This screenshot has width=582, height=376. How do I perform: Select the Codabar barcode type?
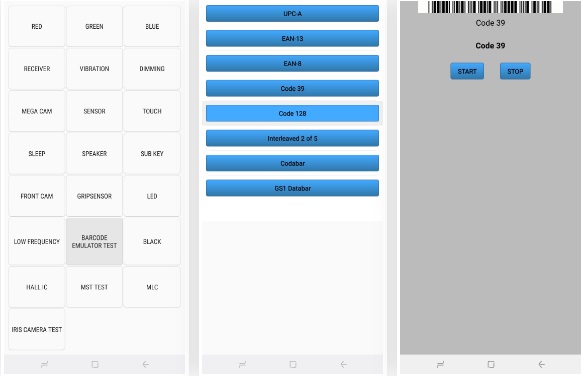292,163
